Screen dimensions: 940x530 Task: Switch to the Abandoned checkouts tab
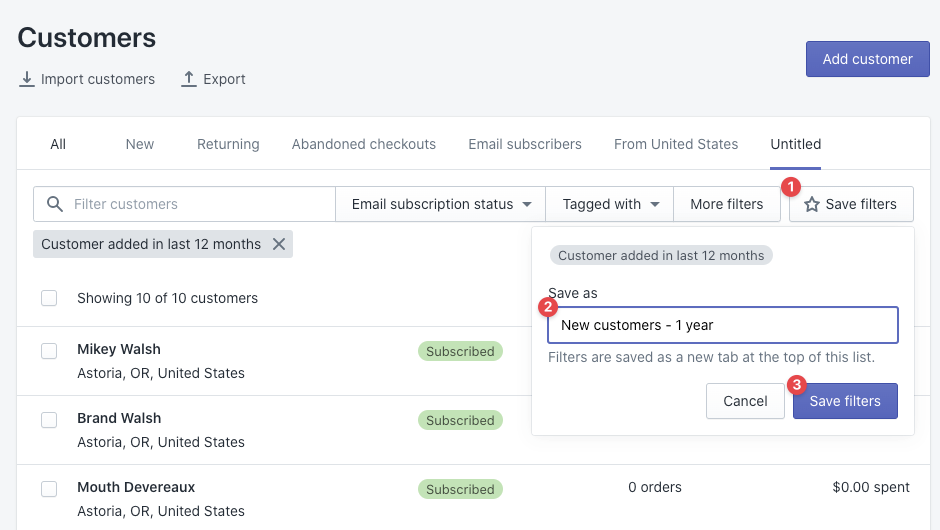pyautogui.click(x=364, y=144)
